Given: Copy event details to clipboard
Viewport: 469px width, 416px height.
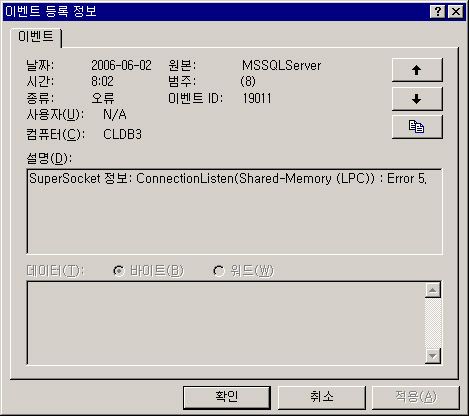Looking at the screenshot, I should pyautogui.click(x=417, y=127).
